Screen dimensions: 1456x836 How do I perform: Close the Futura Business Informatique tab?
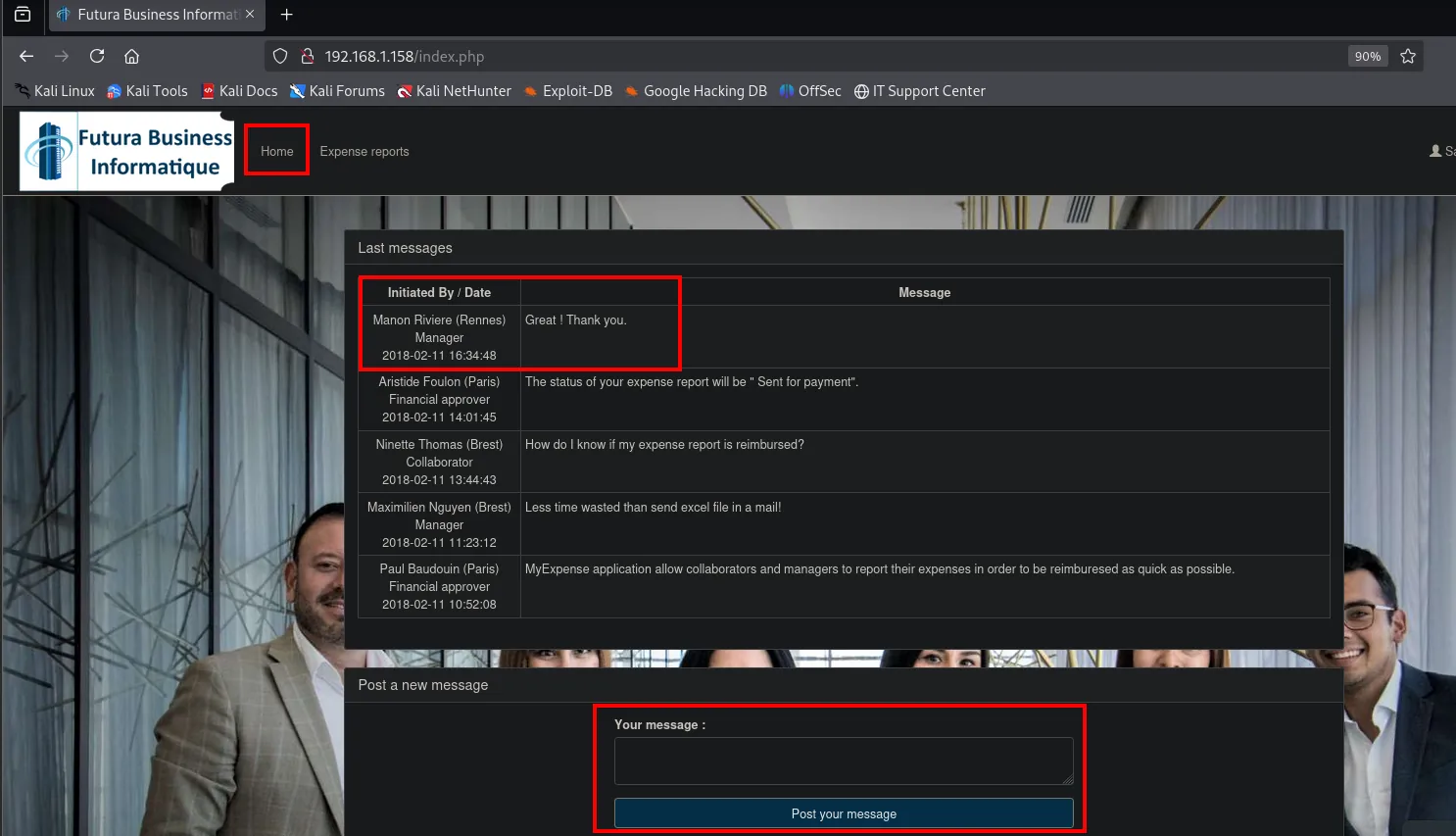tap(250, 15)
